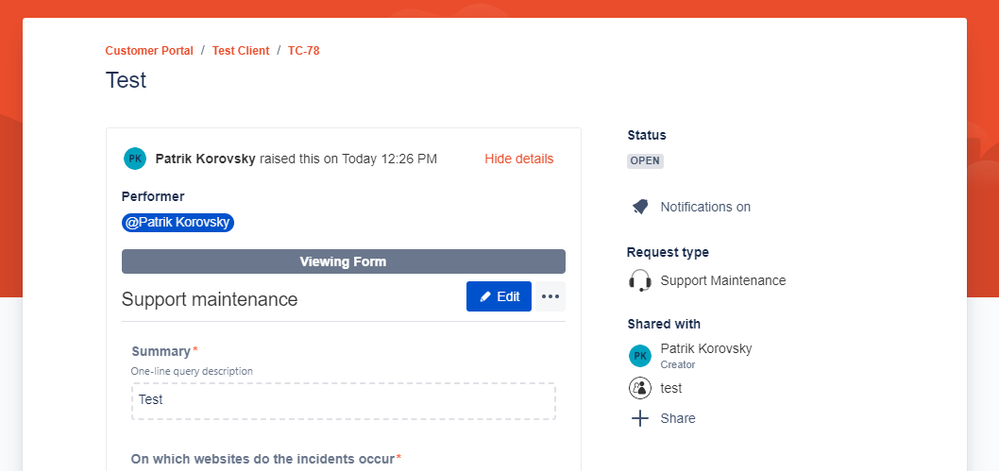Click the Request type heading
Viewport: 999px width, 471px height.
tap(668, 252)
